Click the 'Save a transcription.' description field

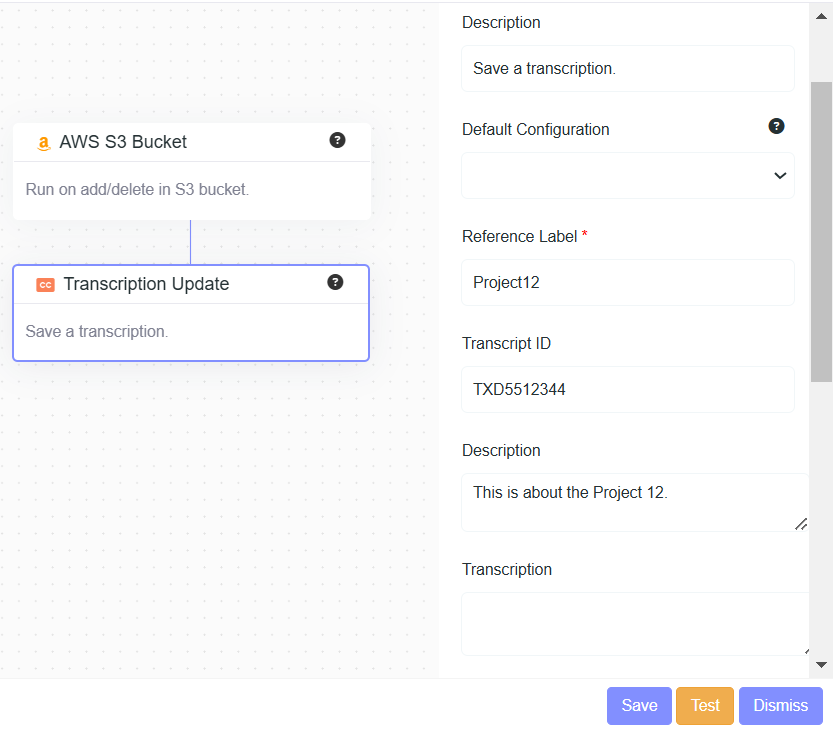click(x=628, y=69)
